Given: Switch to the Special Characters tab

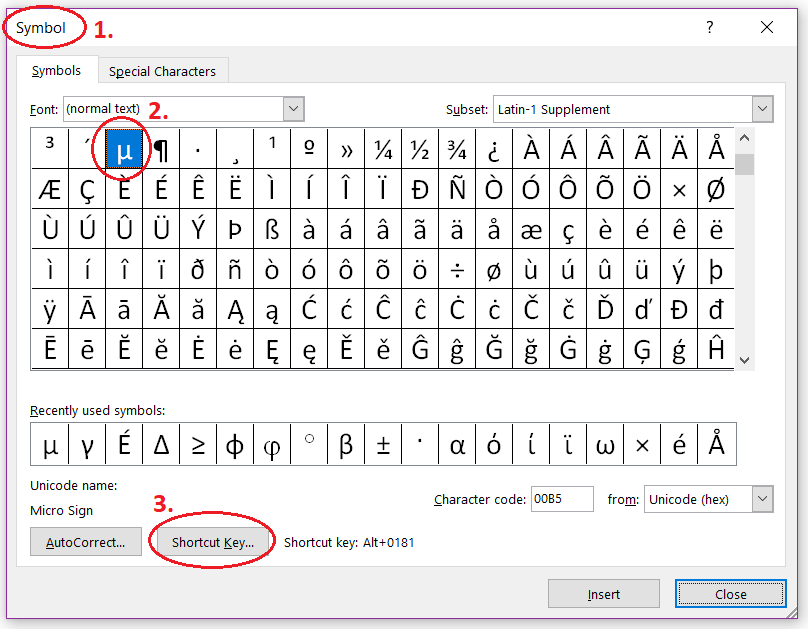Looking at the screenshot, I should coord(162,71).
